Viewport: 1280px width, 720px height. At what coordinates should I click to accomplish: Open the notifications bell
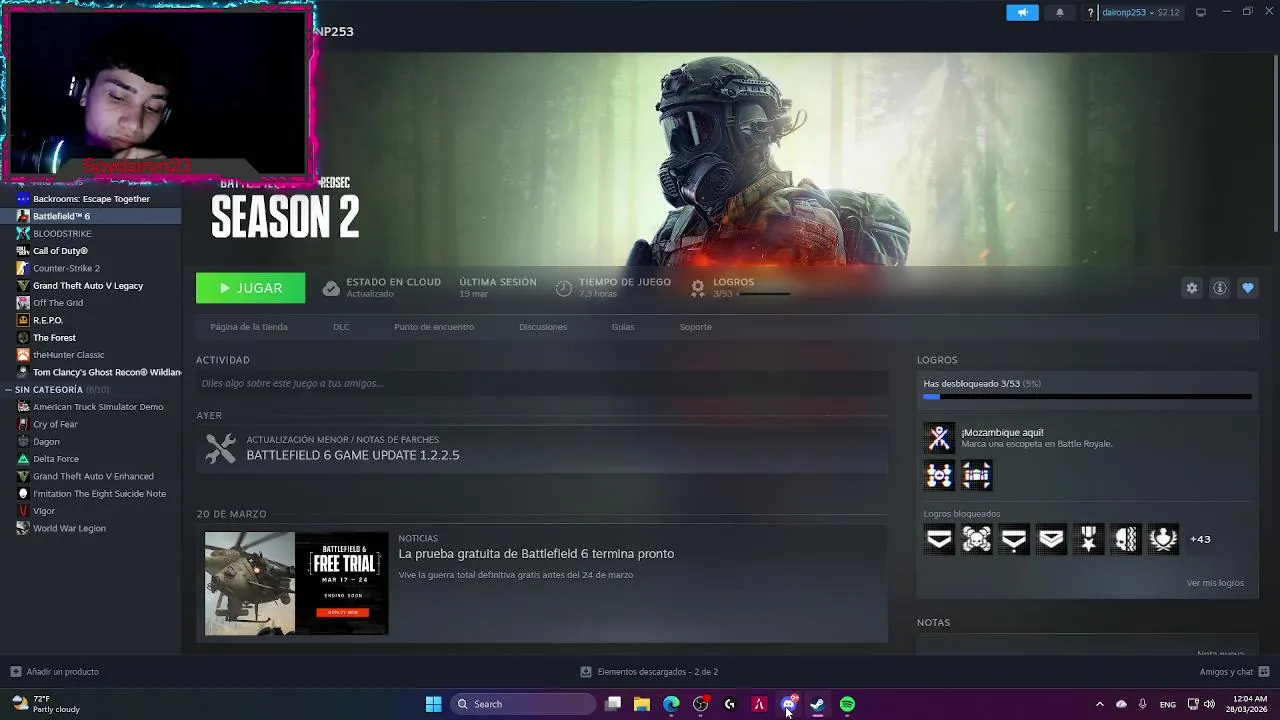point(1060,13)
